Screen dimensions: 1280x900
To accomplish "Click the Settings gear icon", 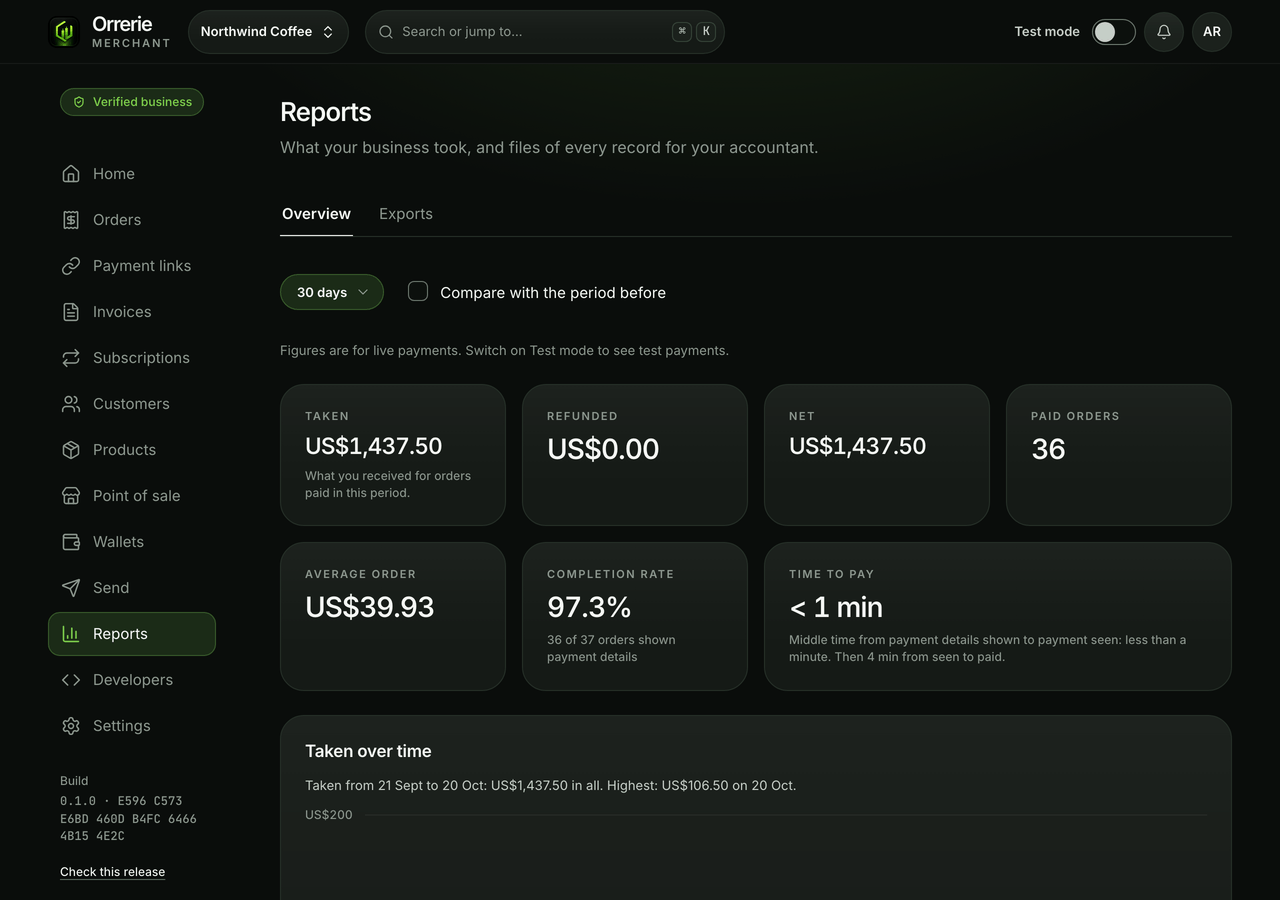I will (x=71, y=726).
